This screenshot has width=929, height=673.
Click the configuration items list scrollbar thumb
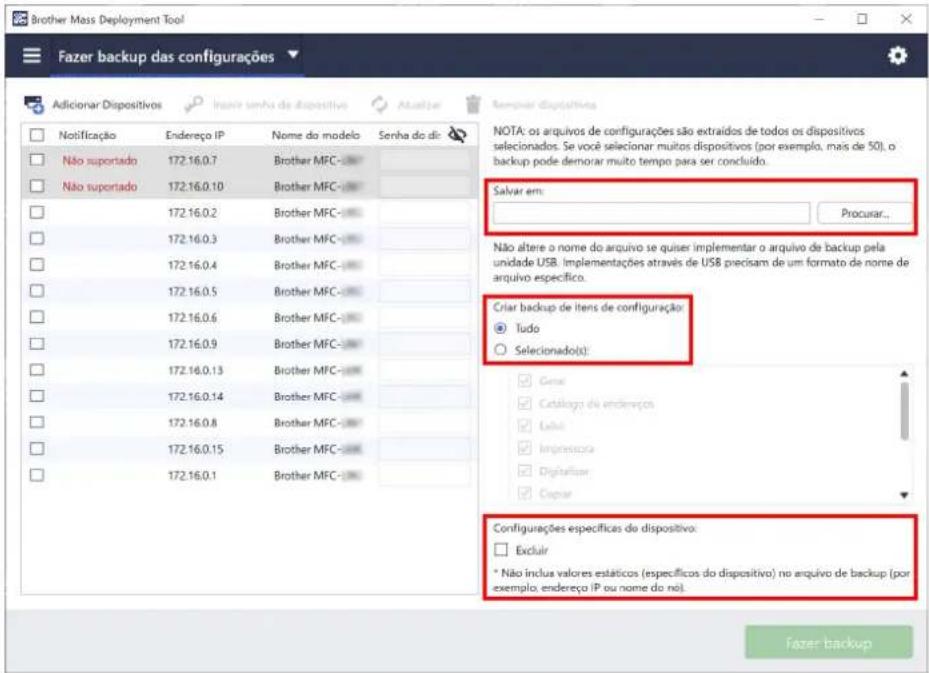(x=904, y=411)
